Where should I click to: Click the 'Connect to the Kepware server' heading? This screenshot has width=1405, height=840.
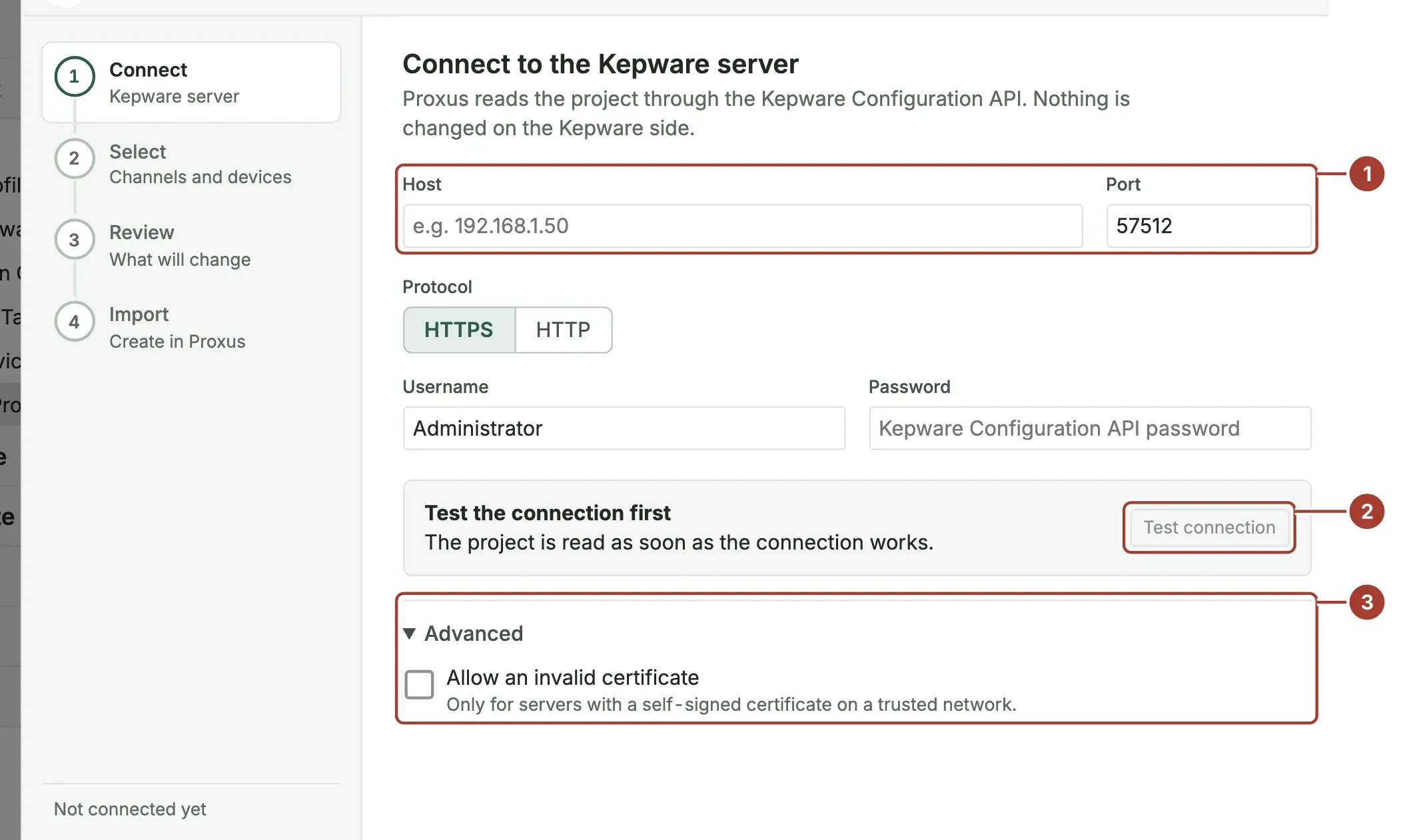[600, 64]
